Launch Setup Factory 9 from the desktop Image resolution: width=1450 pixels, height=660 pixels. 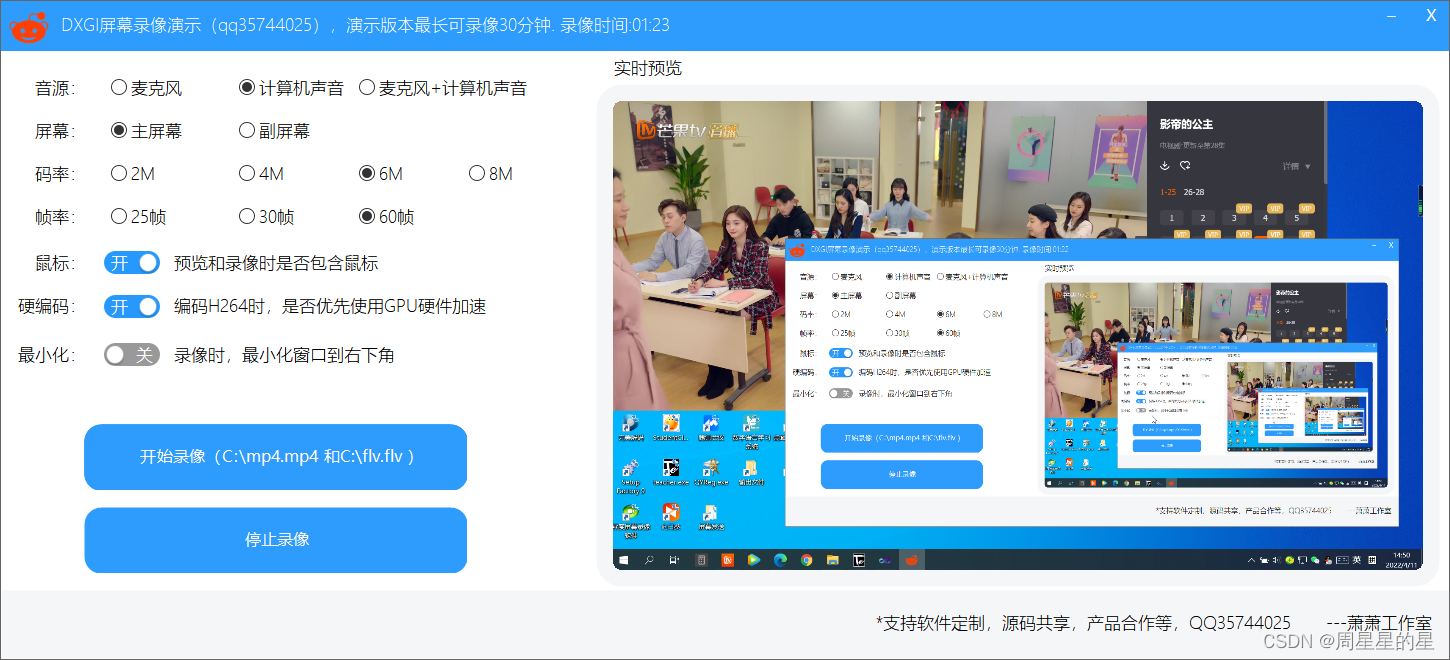point(631,468)
